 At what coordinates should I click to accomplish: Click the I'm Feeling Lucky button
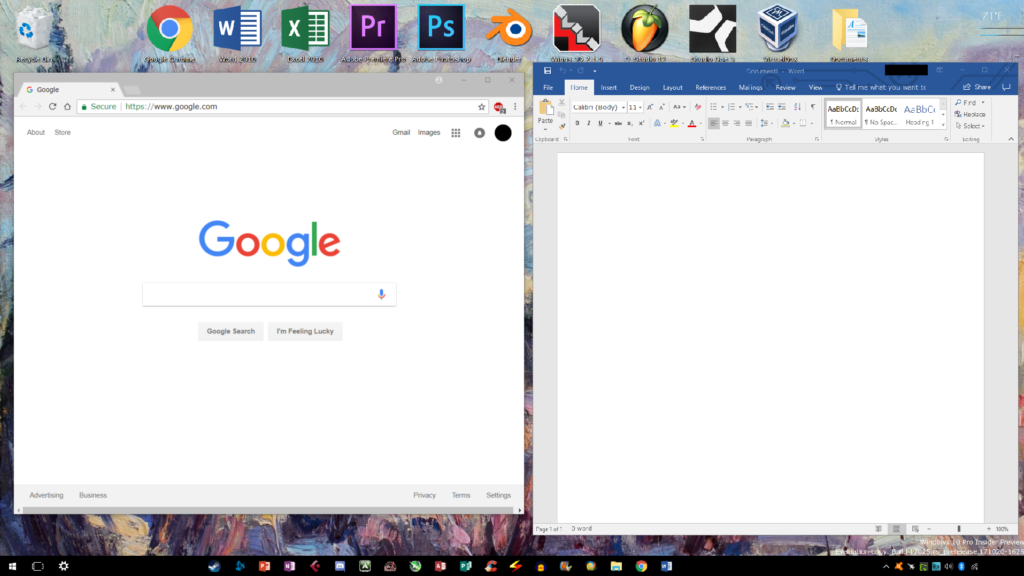(x=305, y=331)
